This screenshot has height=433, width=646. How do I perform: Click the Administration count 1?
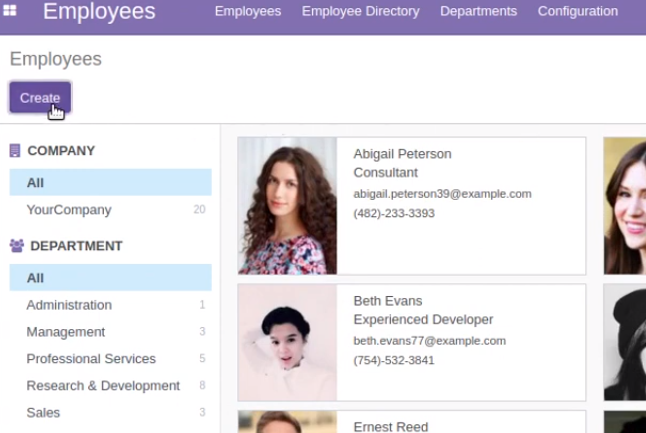click(202, 304)
